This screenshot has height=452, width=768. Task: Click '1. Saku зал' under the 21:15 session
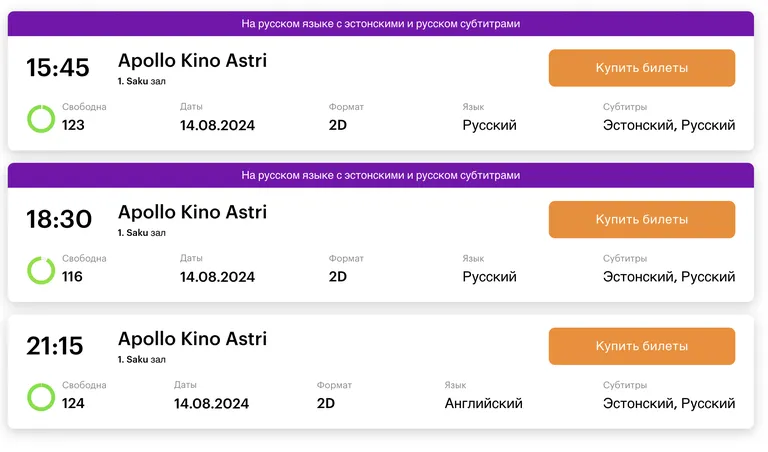tap(142, 359)
